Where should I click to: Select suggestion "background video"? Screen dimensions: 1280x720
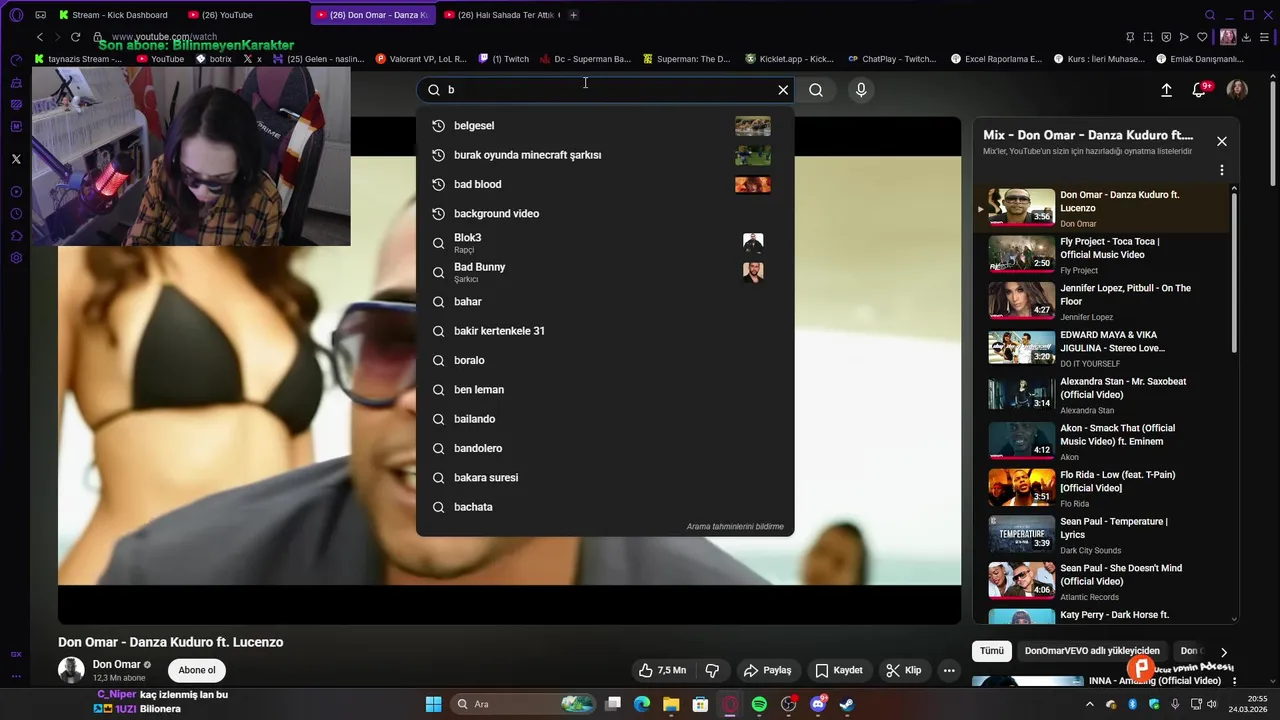[x=605, y=213]
